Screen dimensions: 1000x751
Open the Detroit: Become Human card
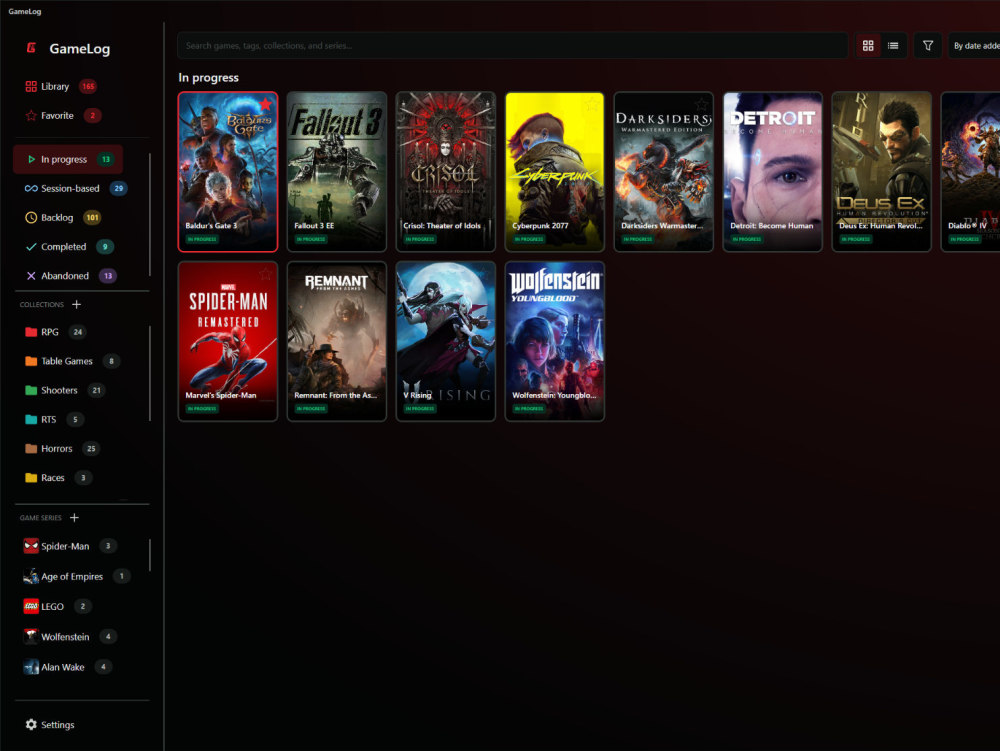773,171
